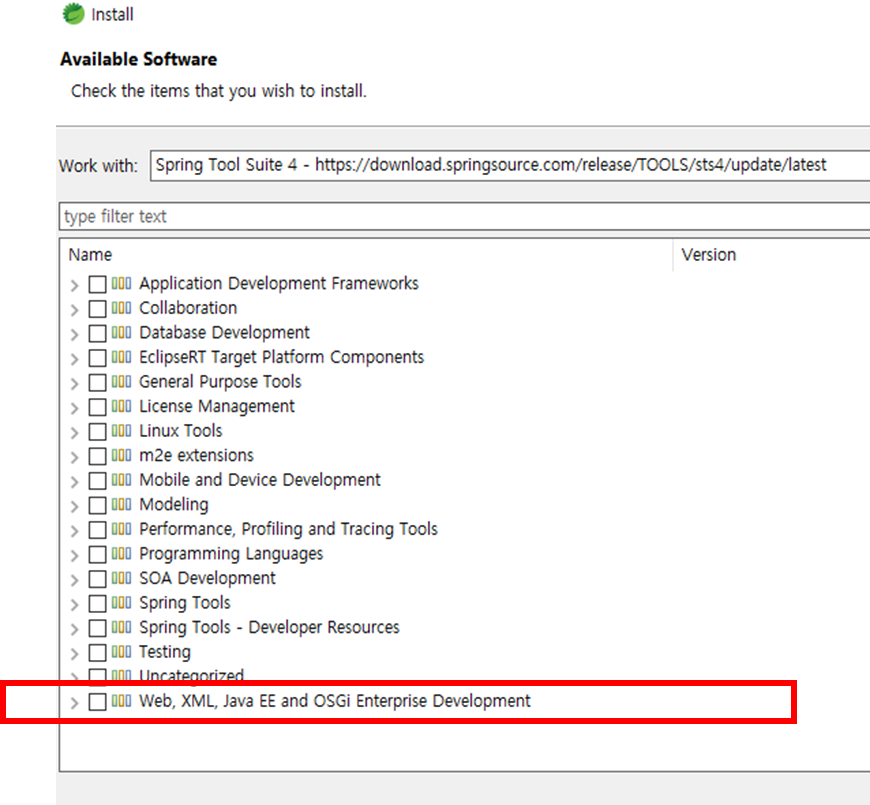The height and width of the screenshot is (805, 870).
Task: Check the Linux Tools checkbox
Action: [97, 431]
